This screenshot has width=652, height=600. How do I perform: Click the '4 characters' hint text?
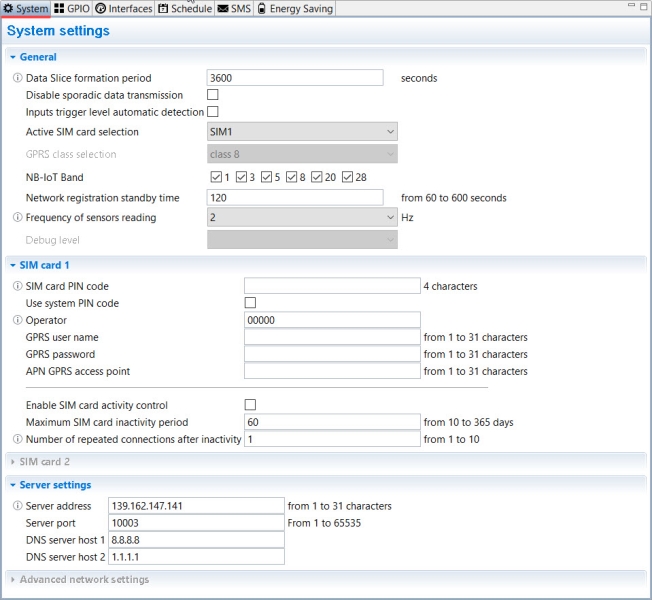450,286
